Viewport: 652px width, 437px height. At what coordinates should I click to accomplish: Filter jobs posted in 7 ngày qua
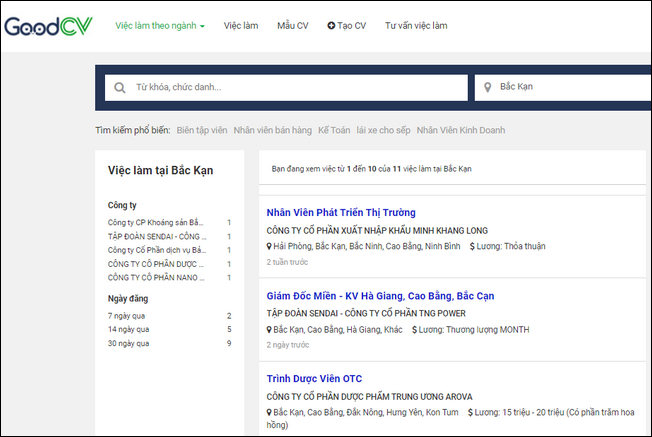pyautogui.click(x=128, y=316)
